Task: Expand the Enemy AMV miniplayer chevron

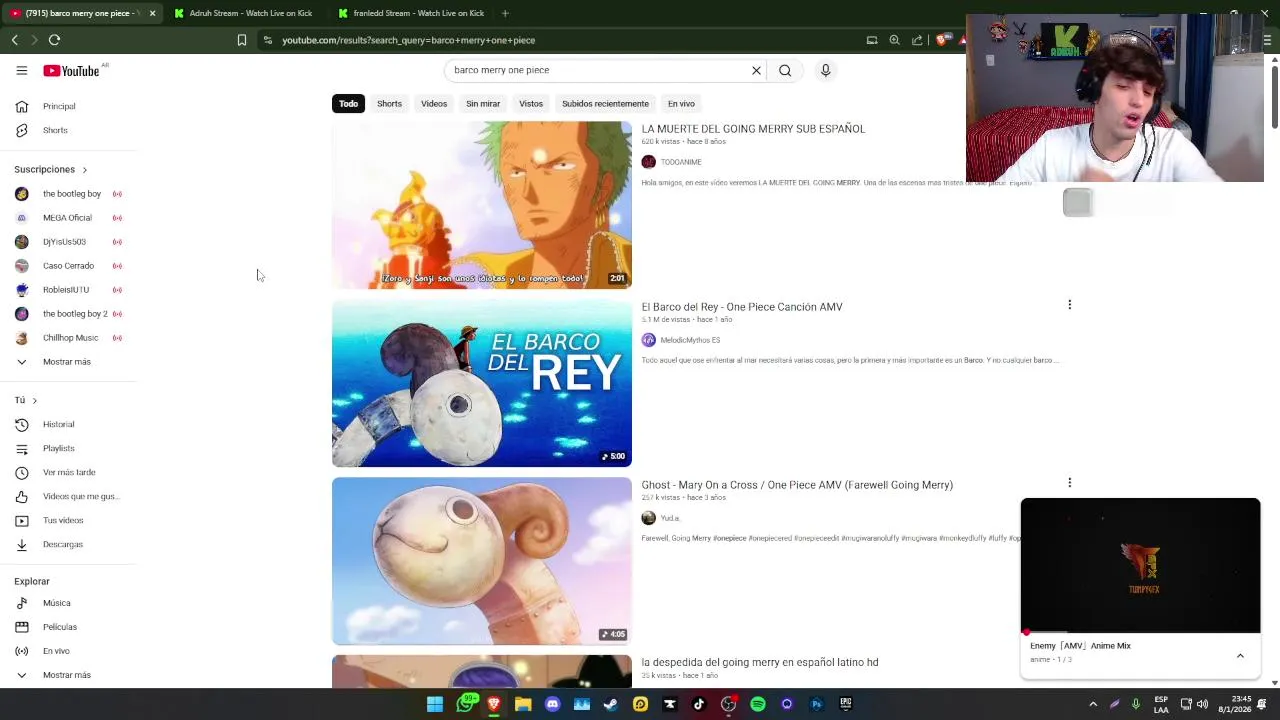Action: (1240, 656)
